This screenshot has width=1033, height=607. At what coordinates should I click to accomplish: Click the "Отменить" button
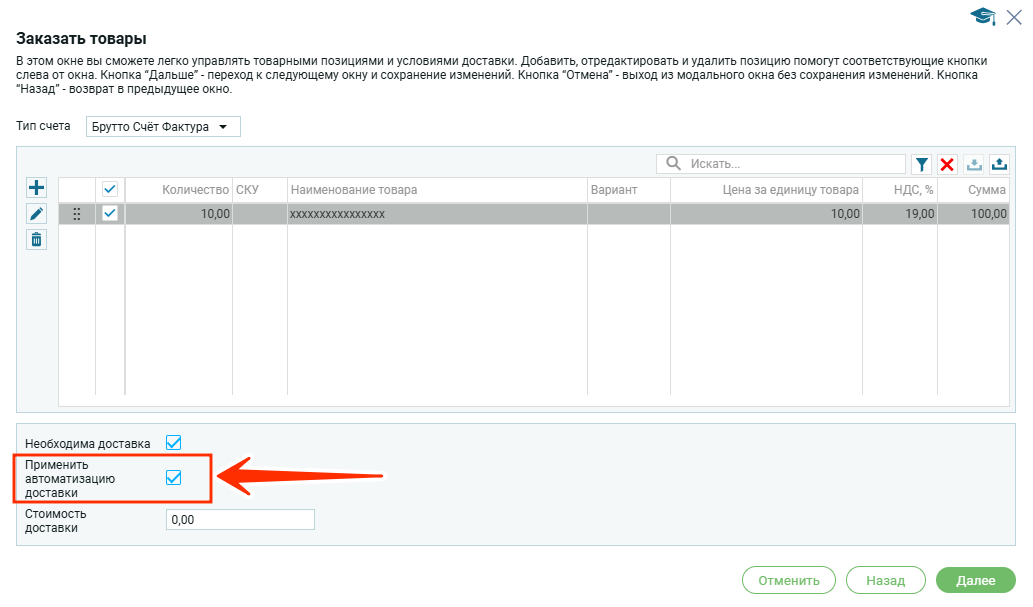(788, 580)
